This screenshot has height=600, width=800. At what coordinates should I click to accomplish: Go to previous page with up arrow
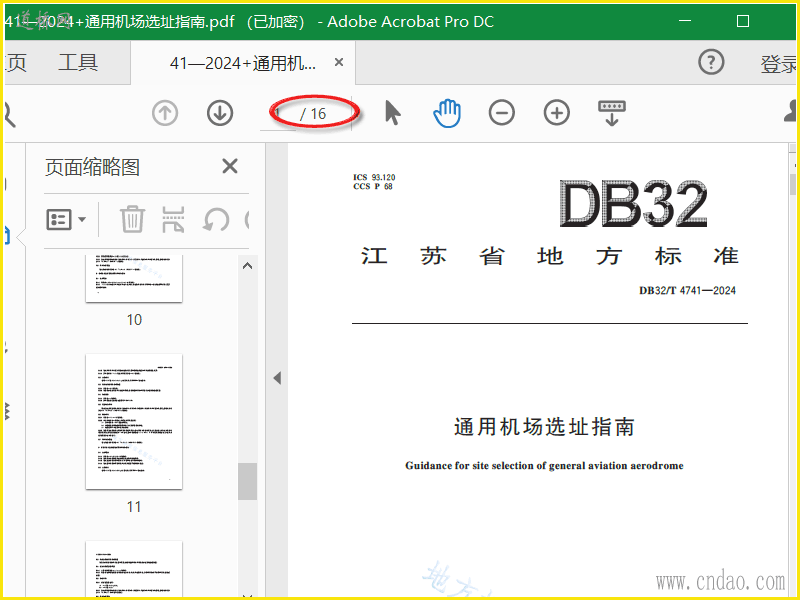click(x=165, y=113)
